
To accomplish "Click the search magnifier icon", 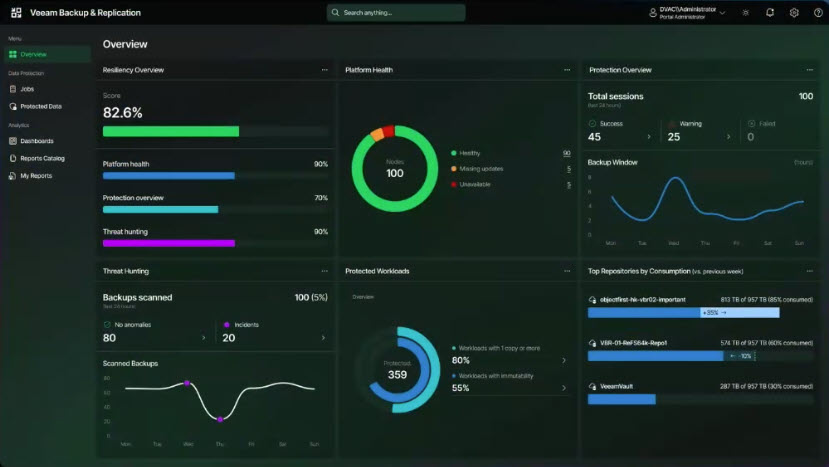I will point(335,12).
